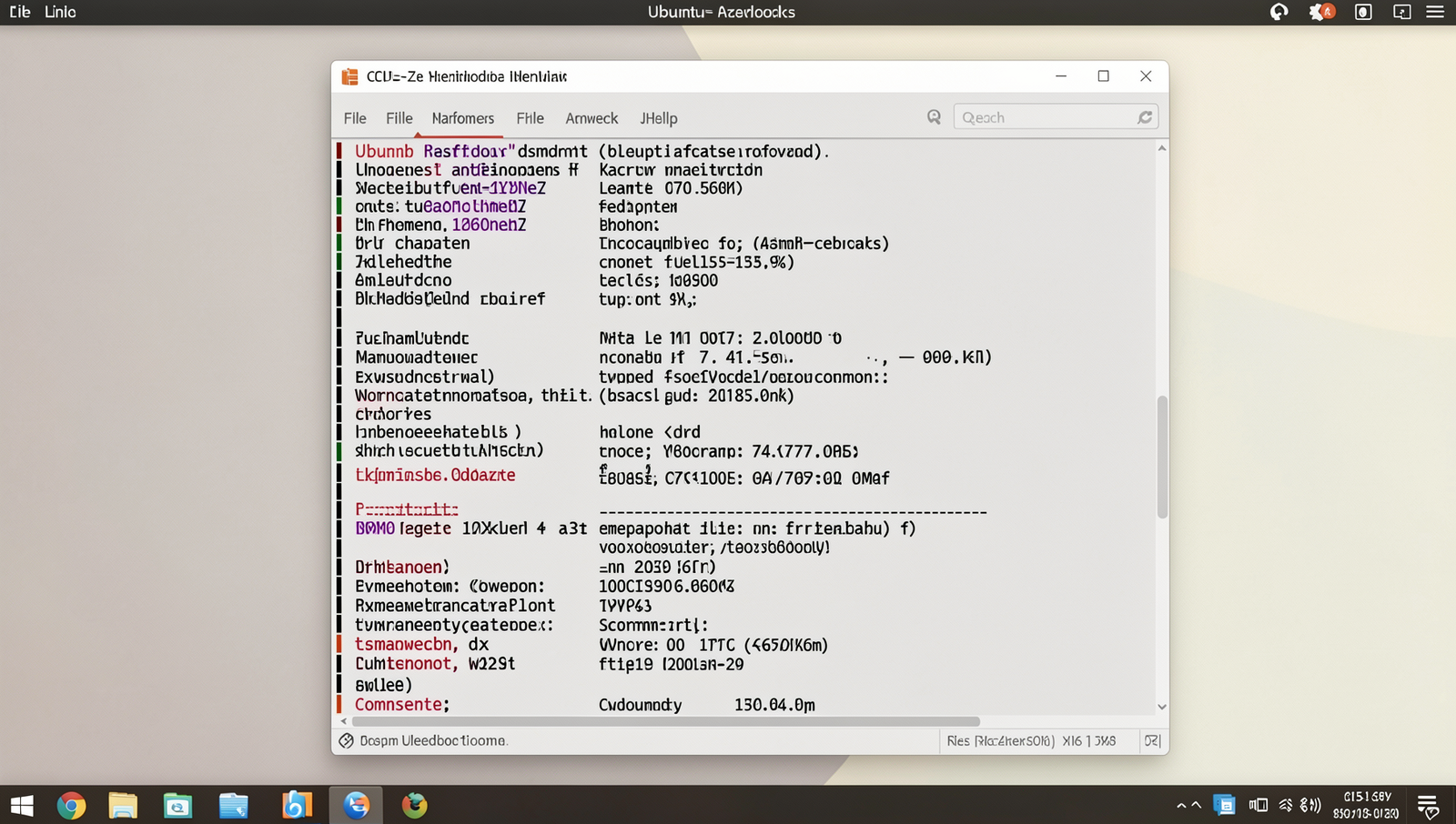1456x824 pixels.
Task: Click the '(bsacsl gud: 20185.0nk)' value
Action: (x=696, y=396)
